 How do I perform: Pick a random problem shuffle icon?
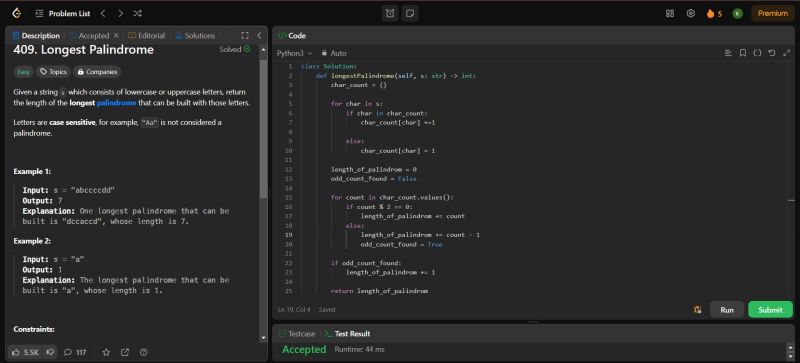137,14
